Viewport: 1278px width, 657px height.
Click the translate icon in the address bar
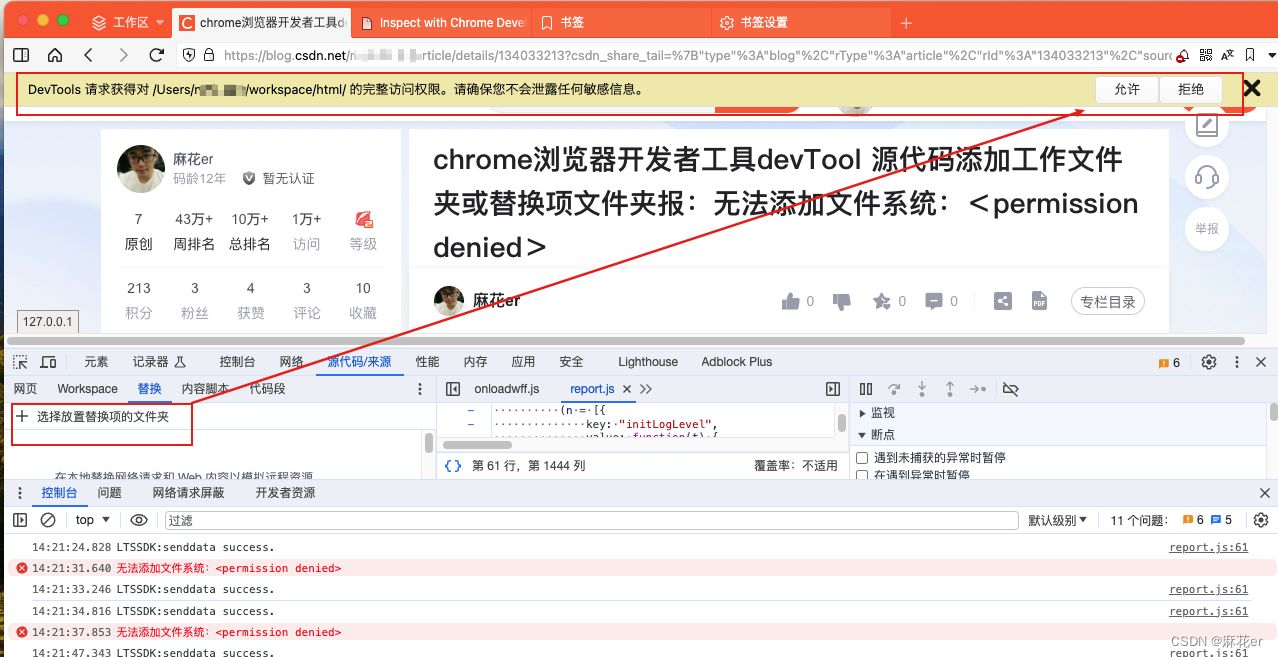1227,55
